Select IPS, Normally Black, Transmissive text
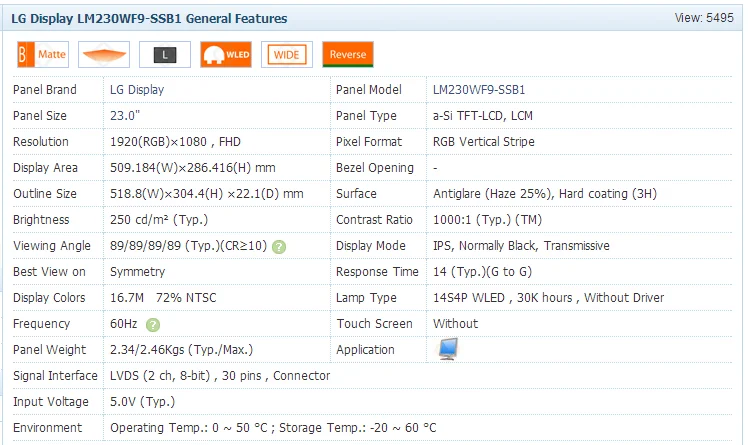This screenshot has width=748, height=445. pyautogui.click(x=521, y=246)
